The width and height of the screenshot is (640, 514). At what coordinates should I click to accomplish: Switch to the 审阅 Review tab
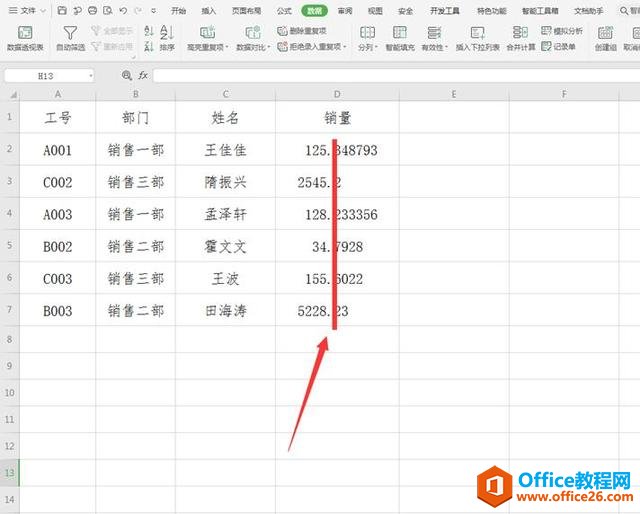click(345, 11)
